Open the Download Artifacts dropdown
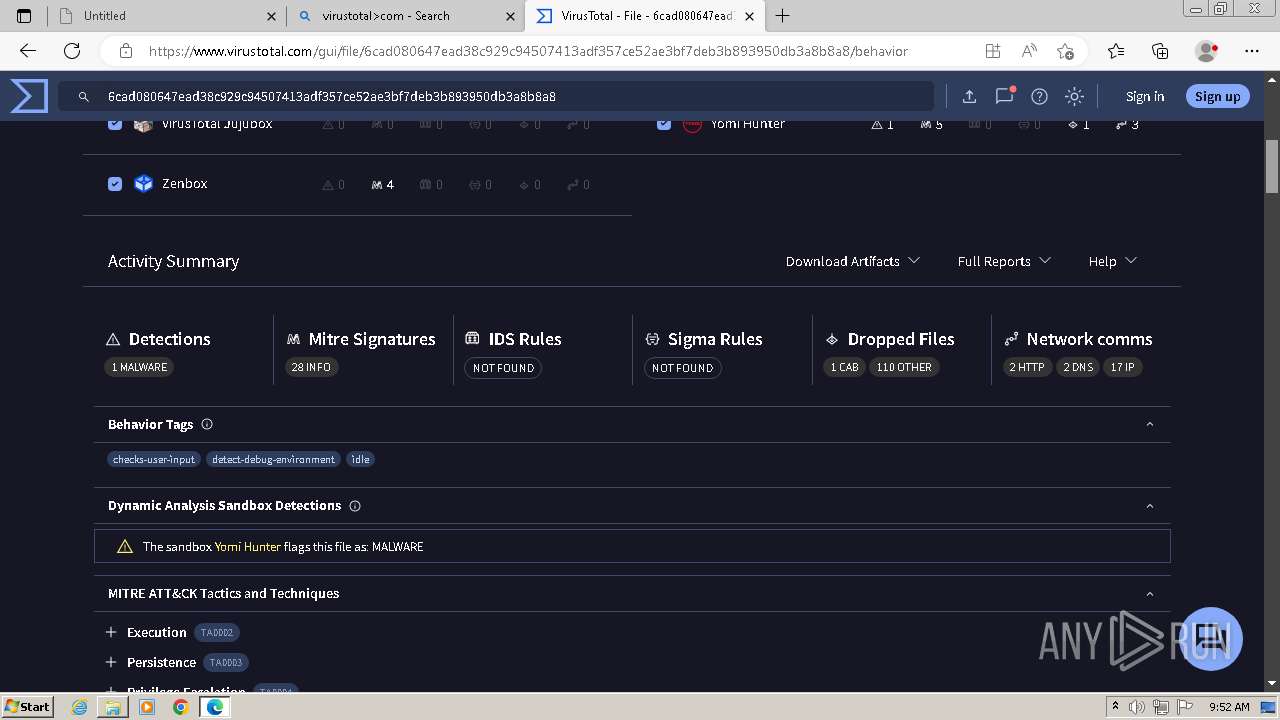1280x720 pixels. pyautogui.click(x=853, y=261)
